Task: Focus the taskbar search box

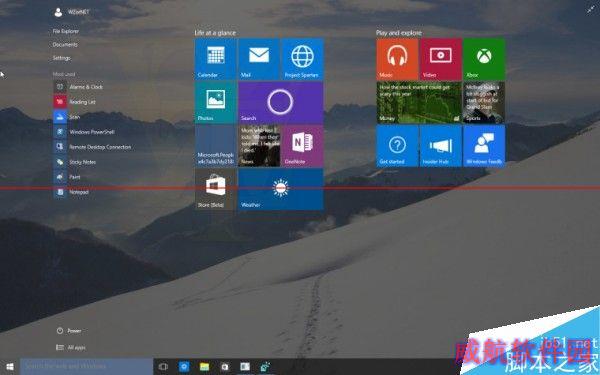Action: point(86,367)
